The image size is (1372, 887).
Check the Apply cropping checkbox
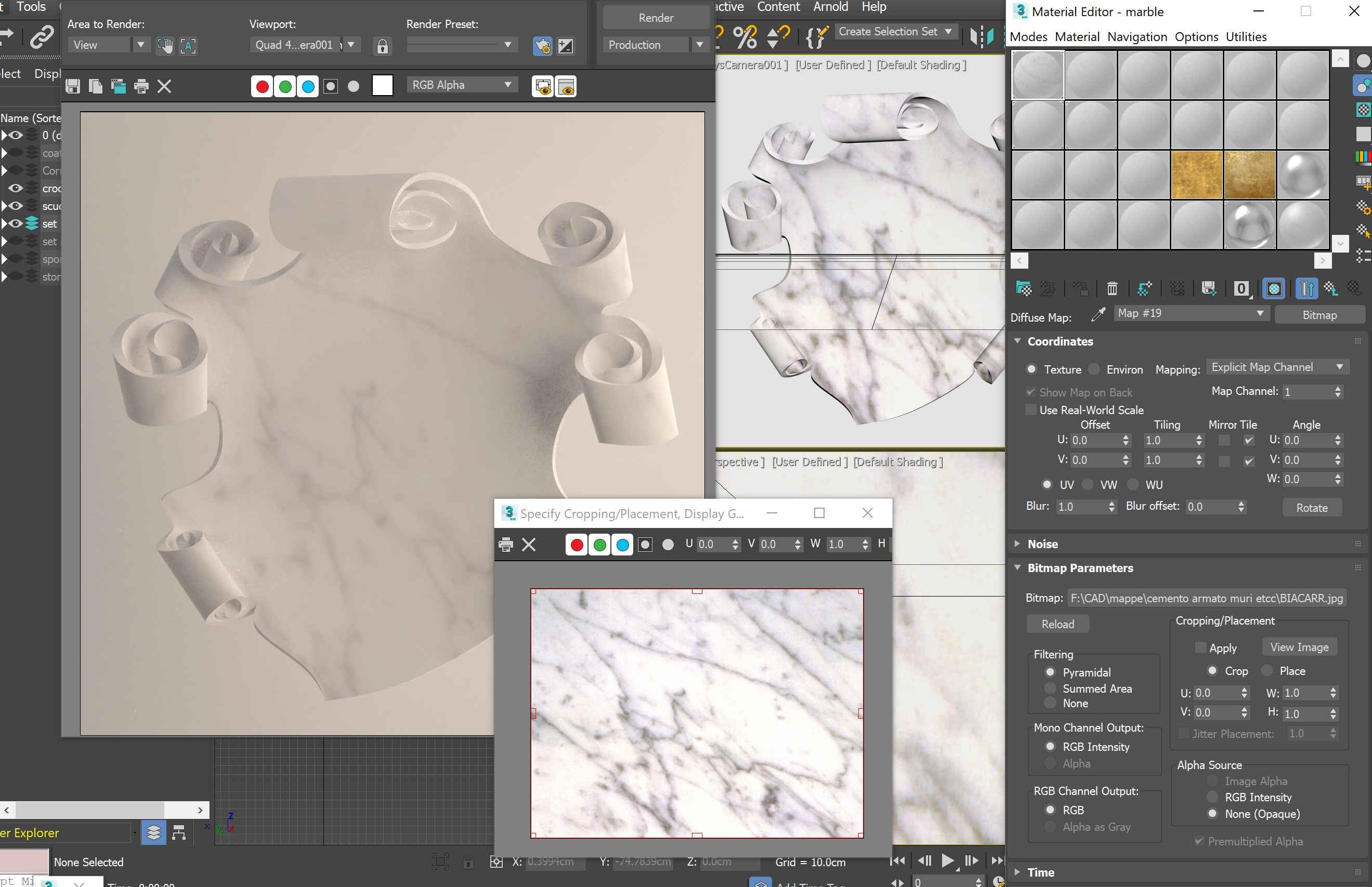pos(1201,647)
